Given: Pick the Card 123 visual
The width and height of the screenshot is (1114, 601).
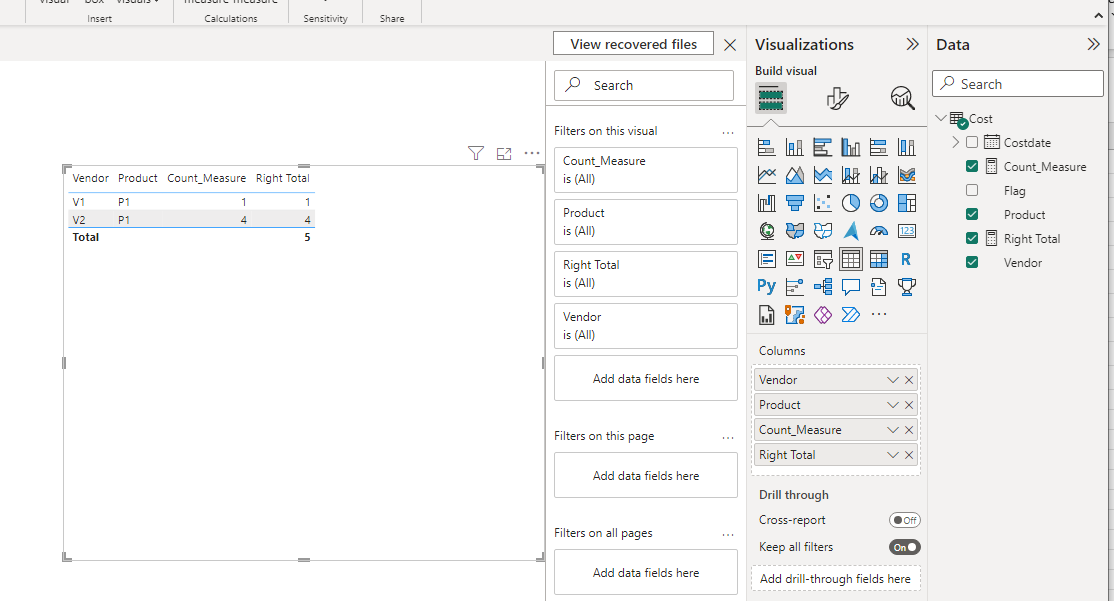Looking at the screenshot, I should (907, 231).
